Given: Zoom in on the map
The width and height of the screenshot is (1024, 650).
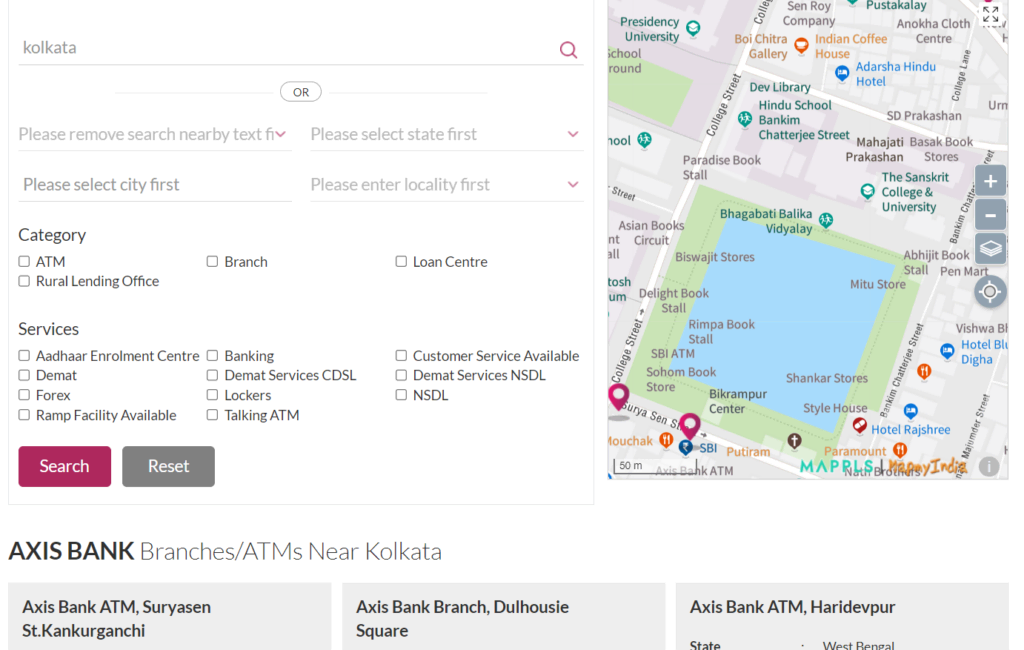Looking at the screenshot, I should [x=990, y=181].
